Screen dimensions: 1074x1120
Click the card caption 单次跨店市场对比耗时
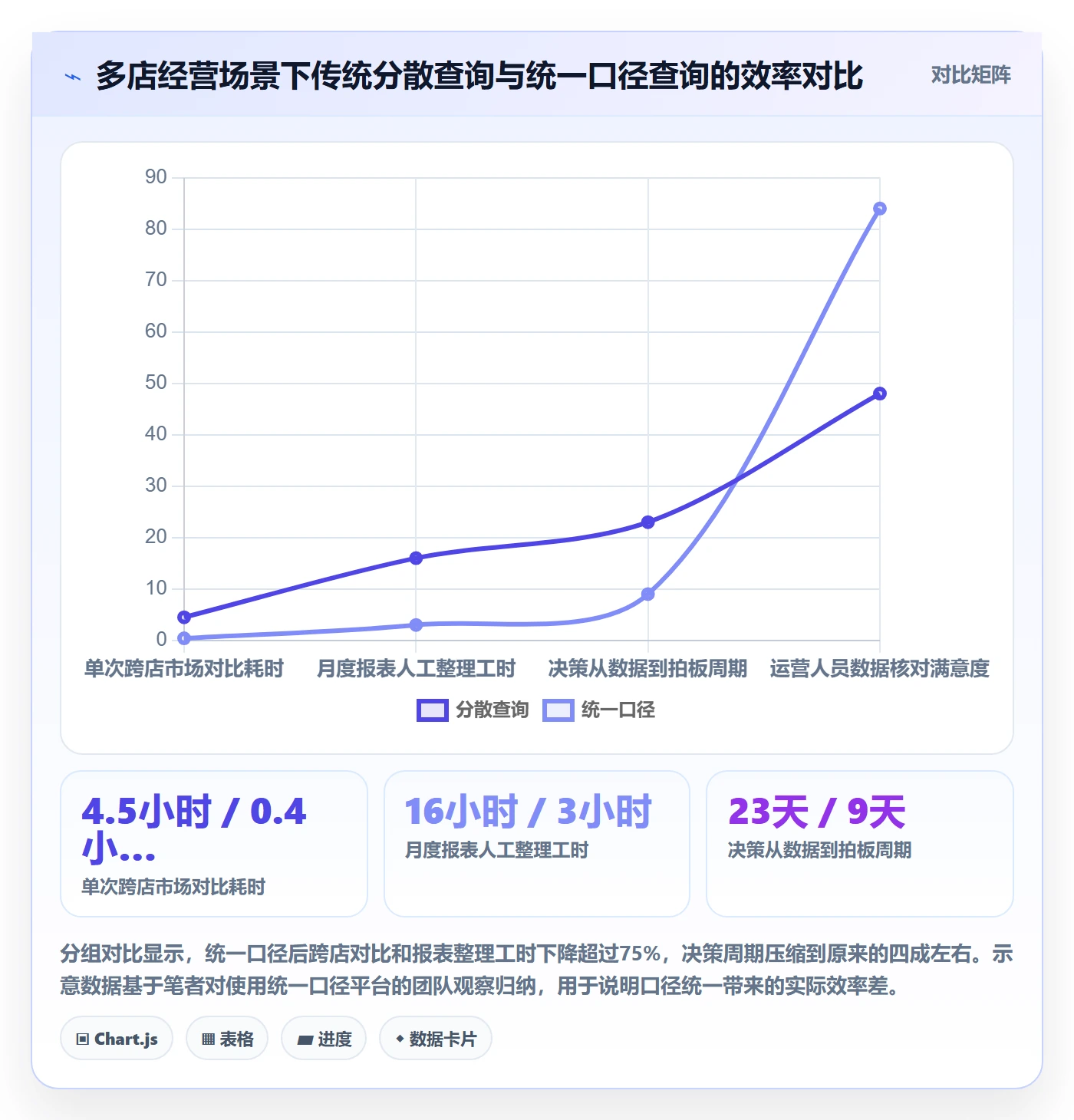point(173,887)
